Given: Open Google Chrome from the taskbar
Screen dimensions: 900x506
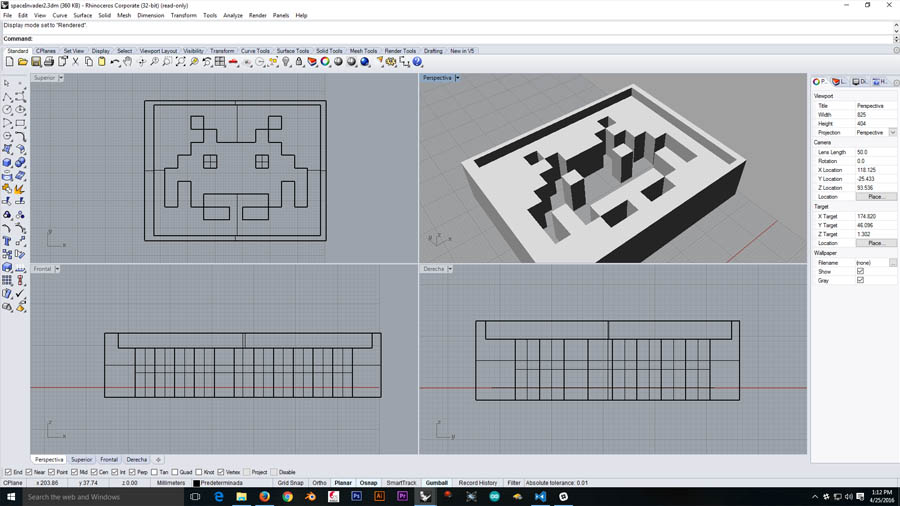Looking at the screenshot, I should coord(288,496).
